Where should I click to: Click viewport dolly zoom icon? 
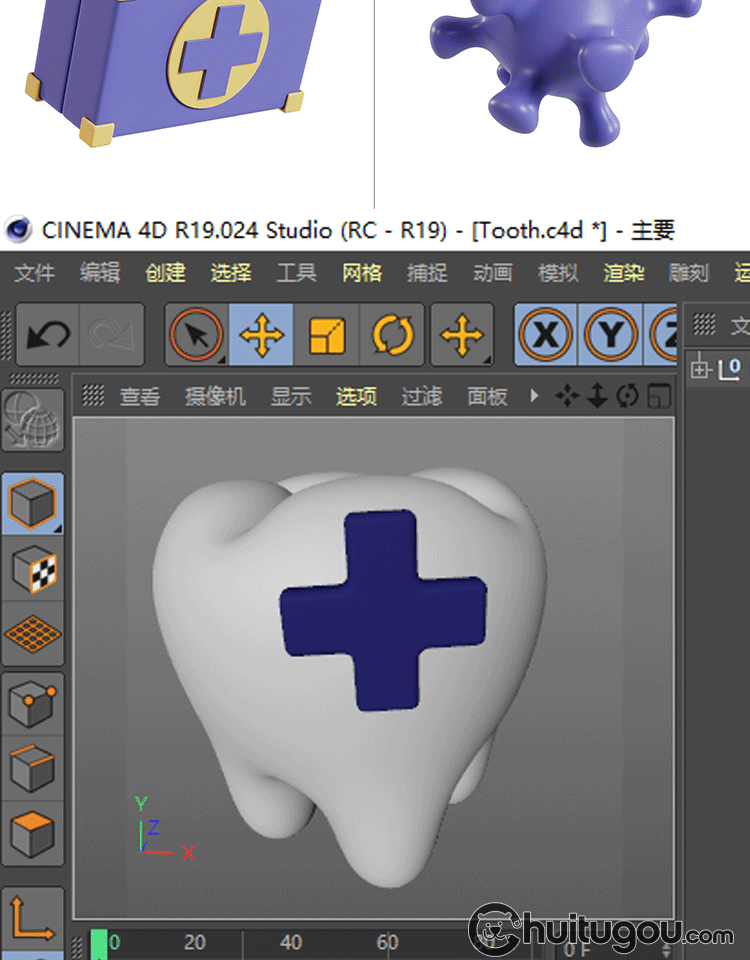pyautogui.click(x=597, y=396)
